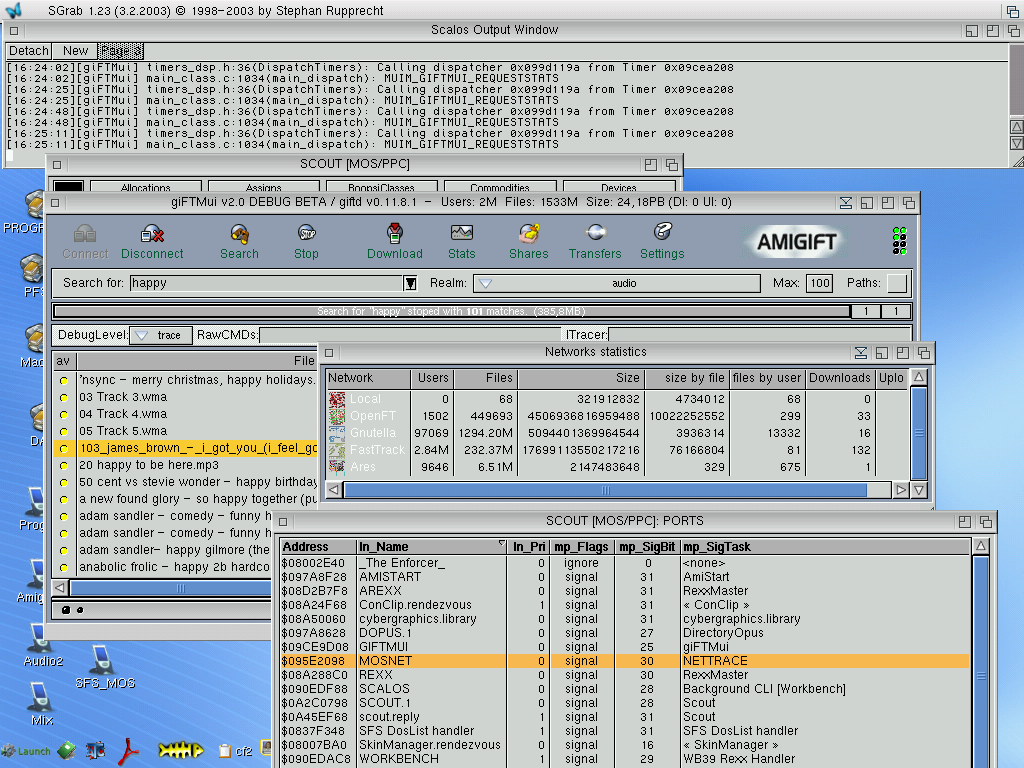Open the Search for history dropdown arrow
This screenshot has height=768, width=1024.
[x=410, y=283]
